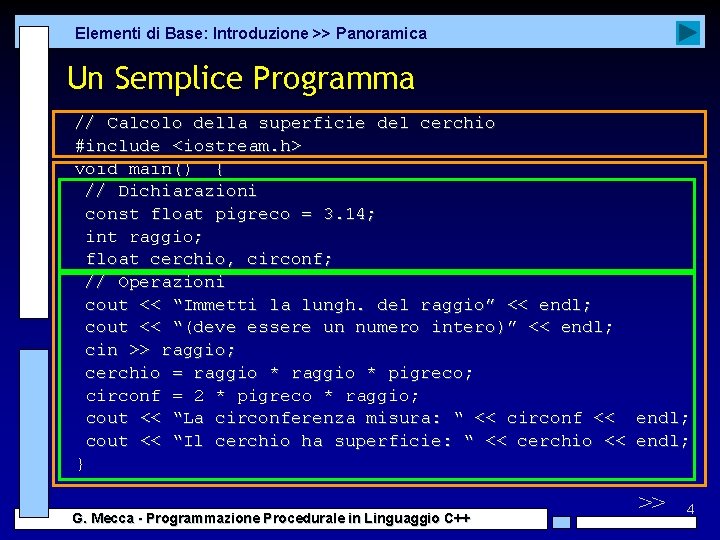
Task: Click the breadcrumb 'Elementi di Base: Introduzione >> Panoramica'
Action: coord(251,34)
